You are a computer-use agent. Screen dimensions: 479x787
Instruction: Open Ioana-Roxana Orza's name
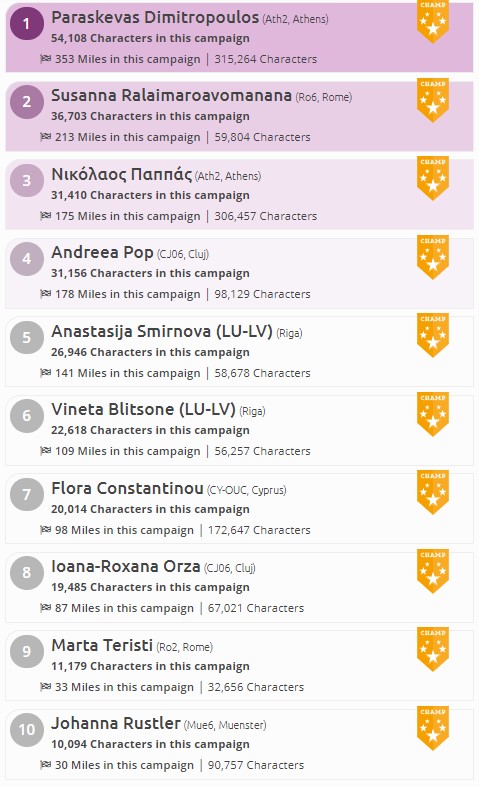pyautogui.click(x=126, y=566)
